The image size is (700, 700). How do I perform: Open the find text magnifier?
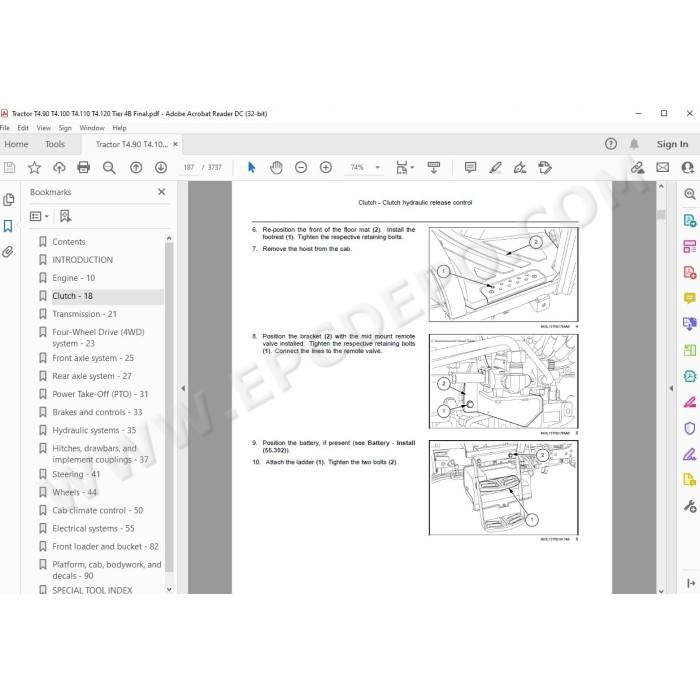109,167
